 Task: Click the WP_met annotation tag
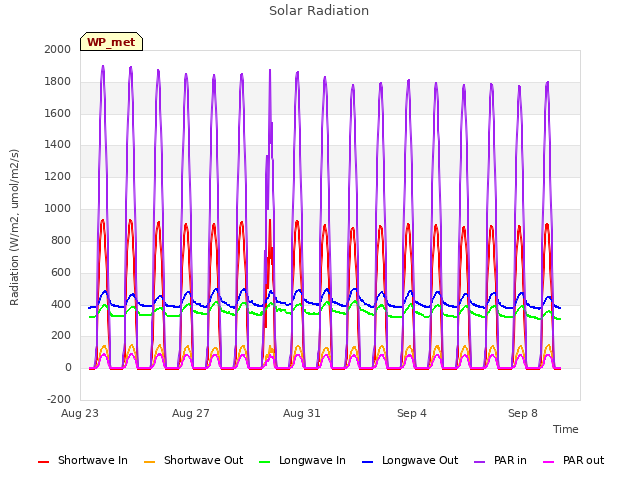tap(111, 42)
